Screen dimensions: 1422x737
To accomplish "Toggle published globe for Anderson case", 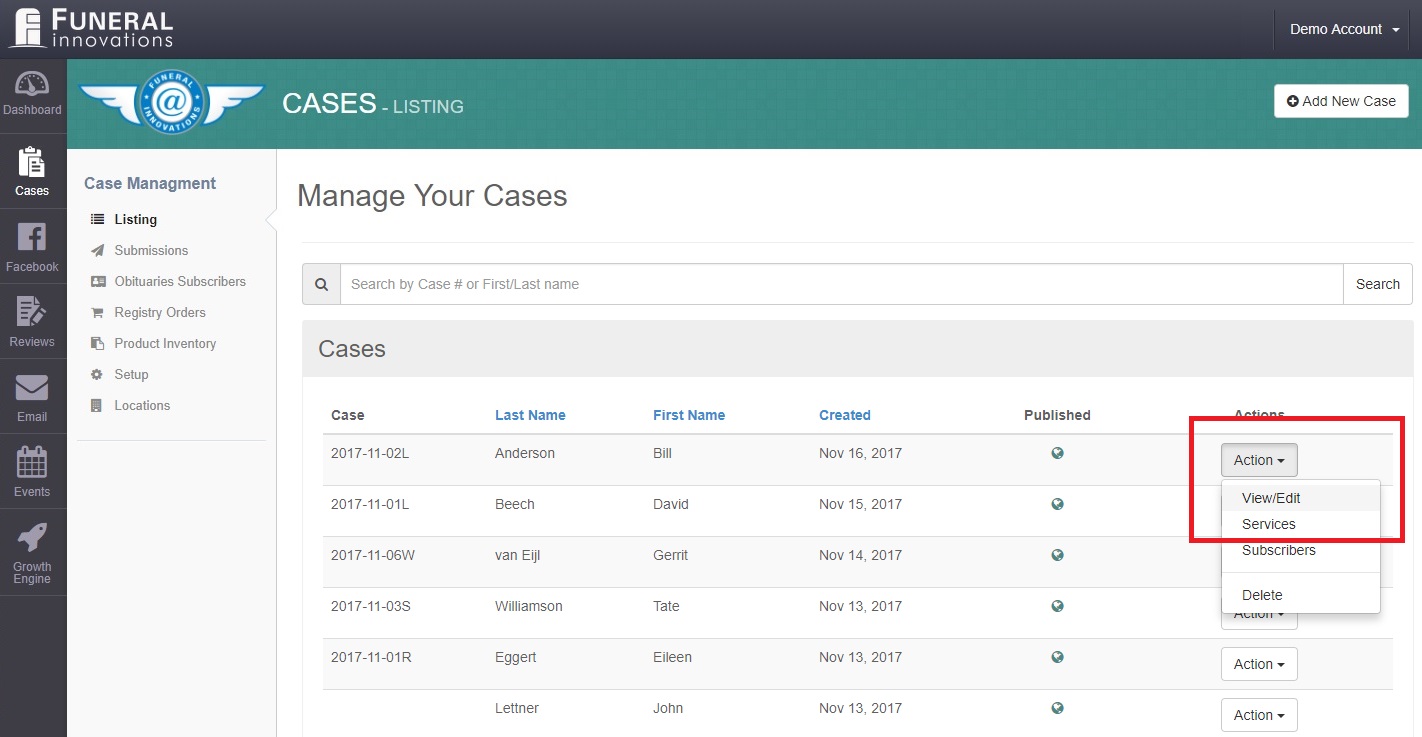I will click(x=1057, y=453).
